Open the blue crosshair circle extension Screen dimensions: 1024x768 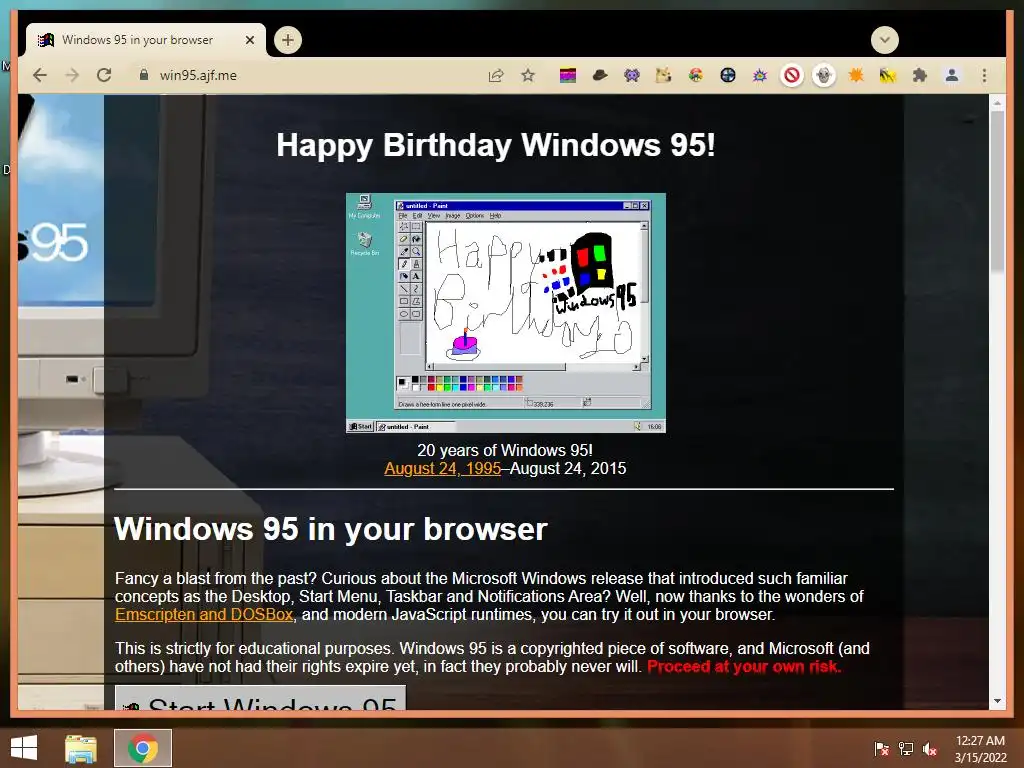point(728,76)
